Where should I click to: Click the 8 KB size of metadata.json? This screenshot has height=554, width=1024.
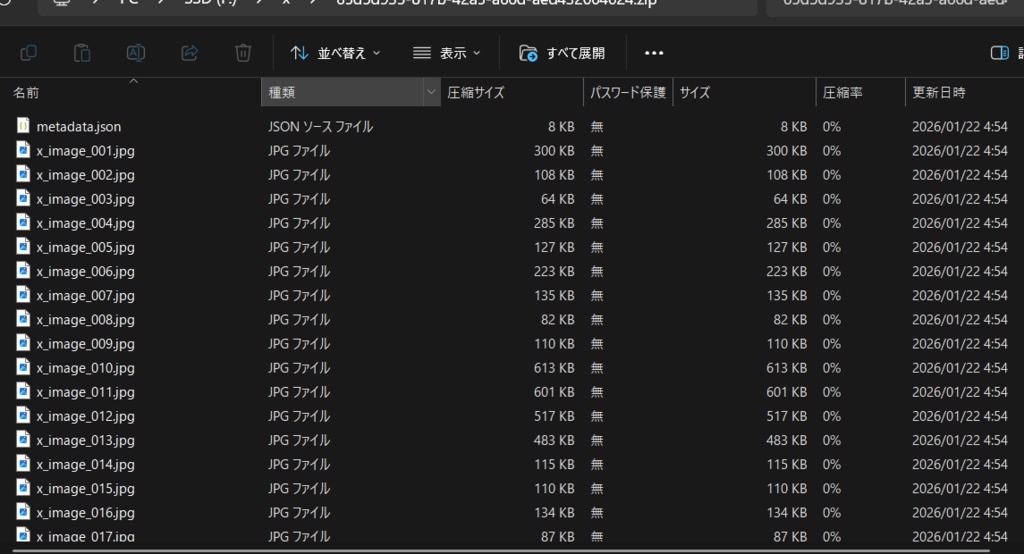(x=793, y=127)
